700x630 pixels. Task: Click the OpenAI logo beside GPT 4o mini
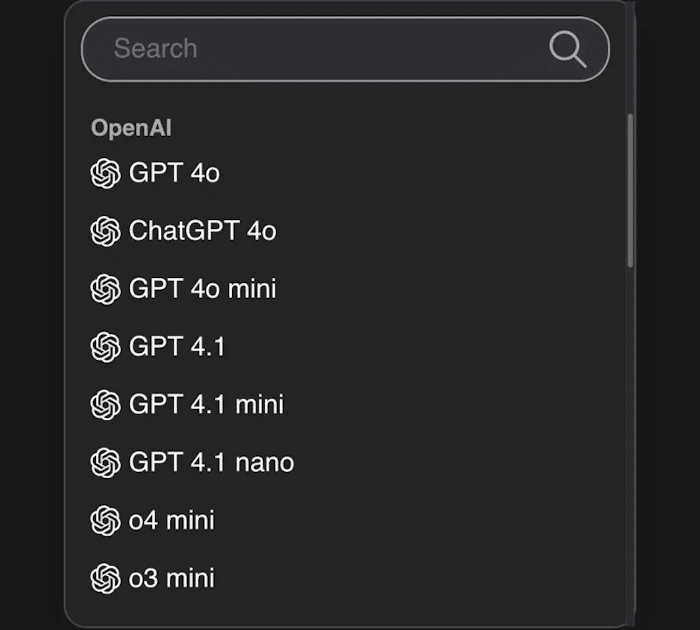pos(105,289)
